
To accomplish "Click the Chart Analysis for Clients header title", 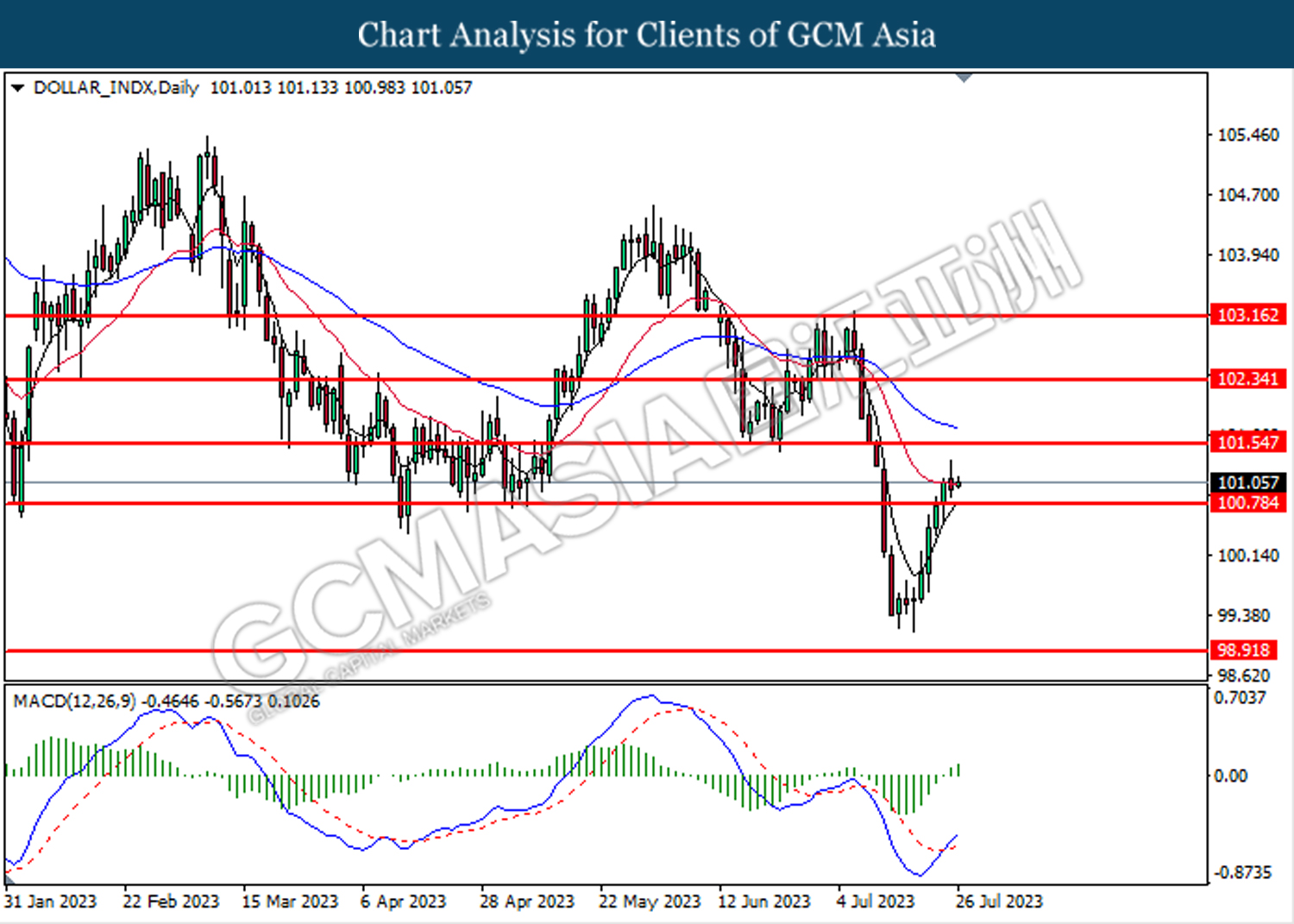I will click(x=647, y=35).
